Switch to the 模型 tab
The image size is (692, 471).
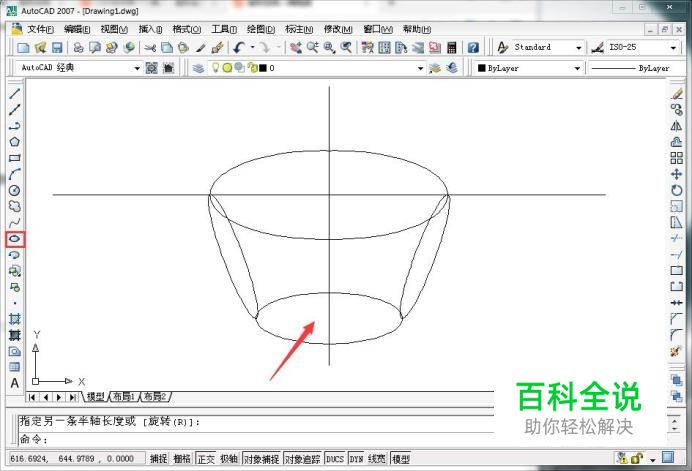95,396
